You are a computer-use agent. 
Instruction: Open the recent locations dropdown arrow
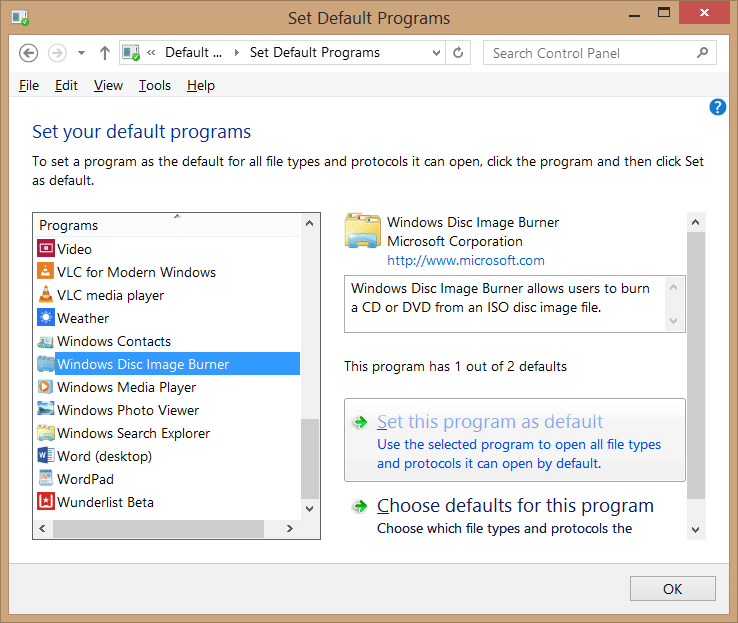(x=81, y=53)
